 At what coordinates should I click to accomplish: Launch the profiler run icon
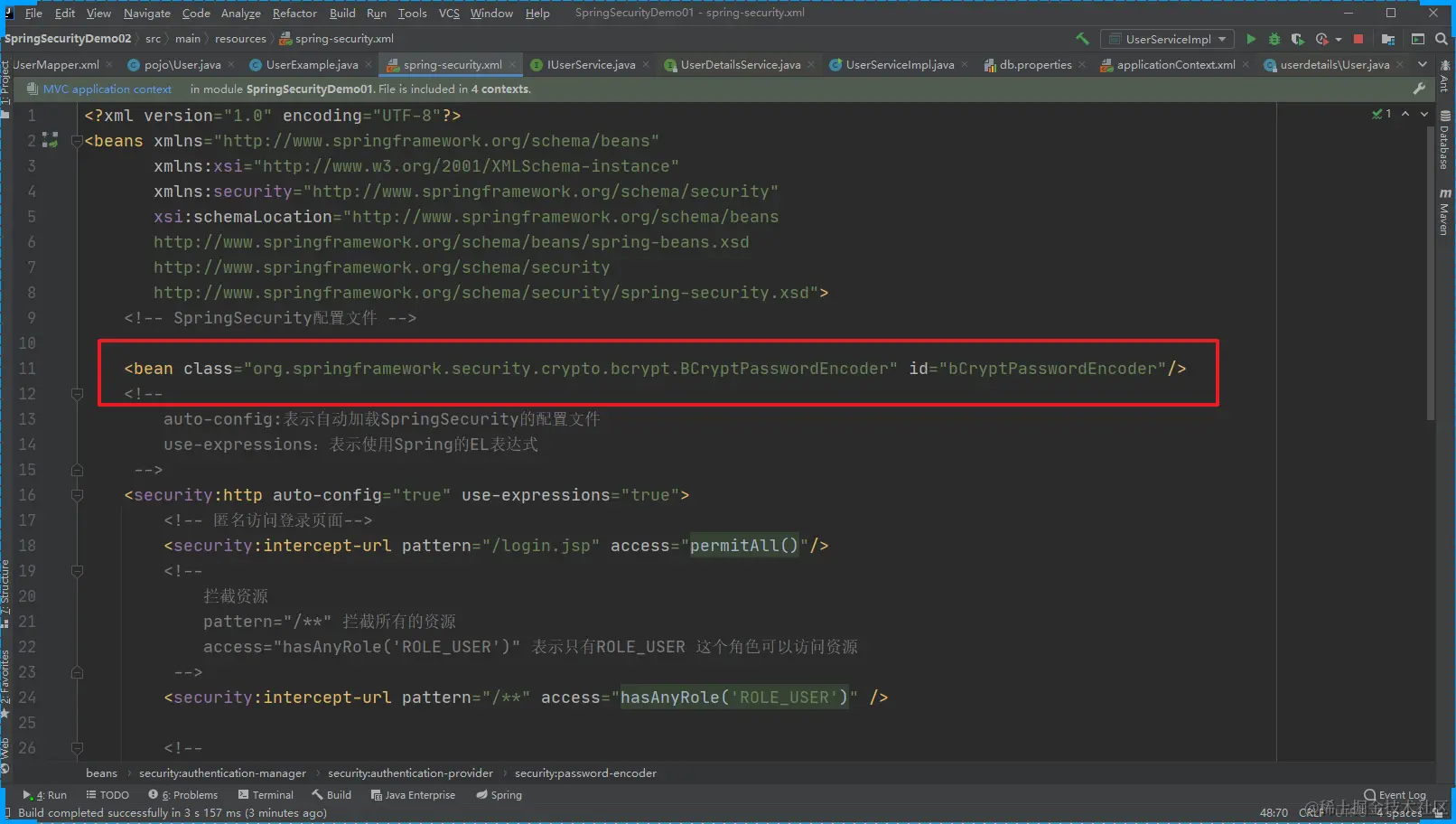(1322, 39)
